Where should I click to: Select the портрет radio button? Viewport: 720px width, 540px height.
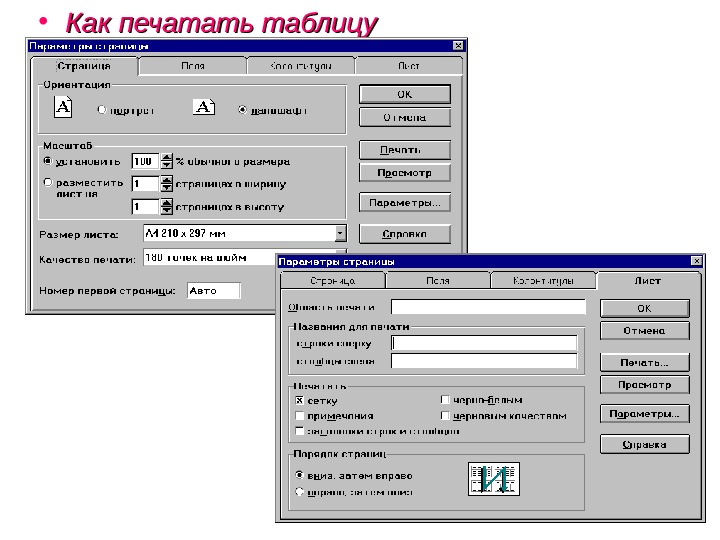coord(101,110)
